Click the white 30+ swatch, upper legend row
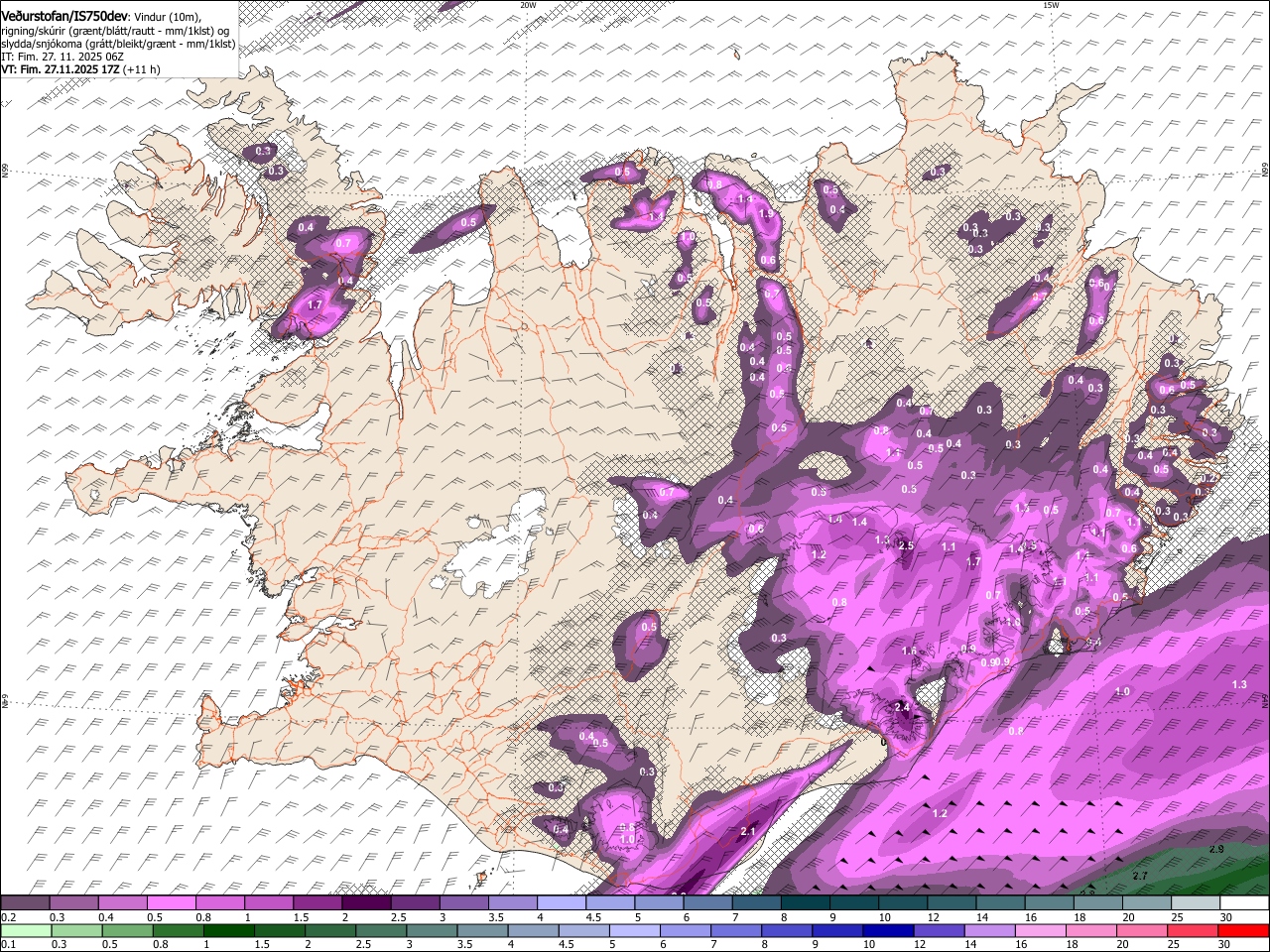The height and width of the screenshot is (952, 1270). 1245,903
